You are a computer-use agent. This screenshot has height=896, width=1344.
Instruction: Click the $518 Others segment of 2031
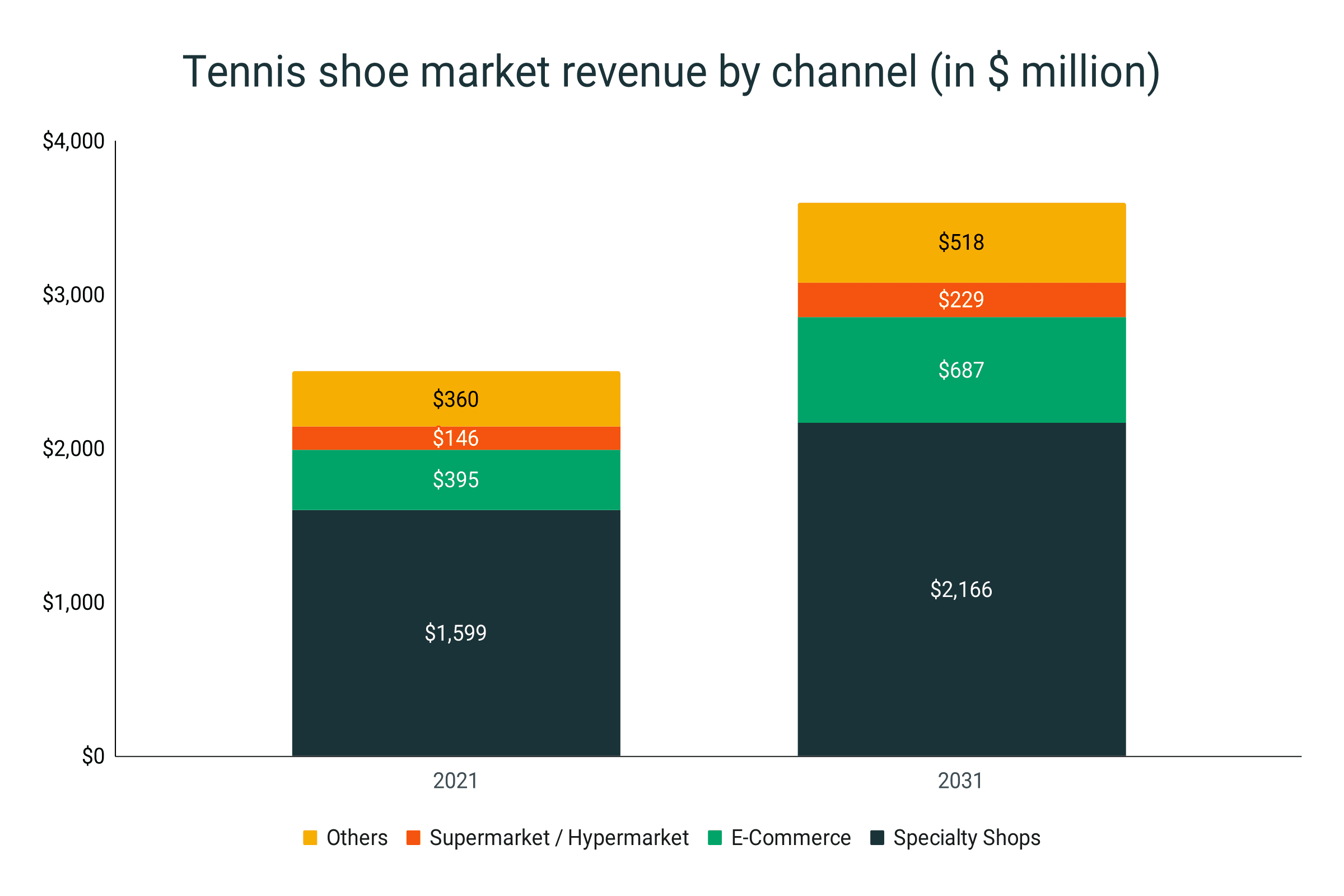click(962, 243)
